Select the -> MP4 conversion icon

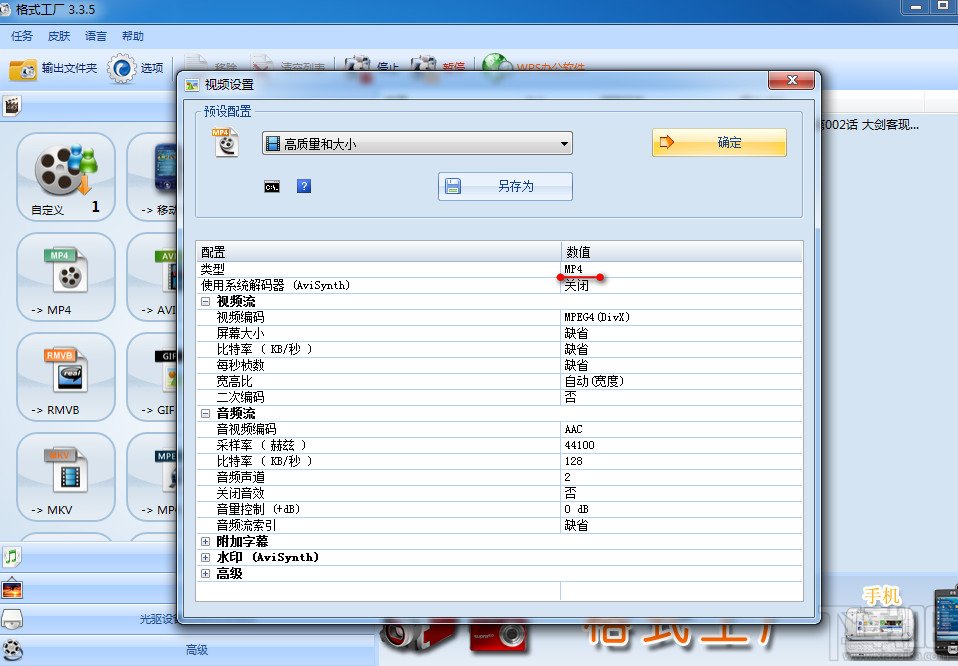[x=66, y=270]
